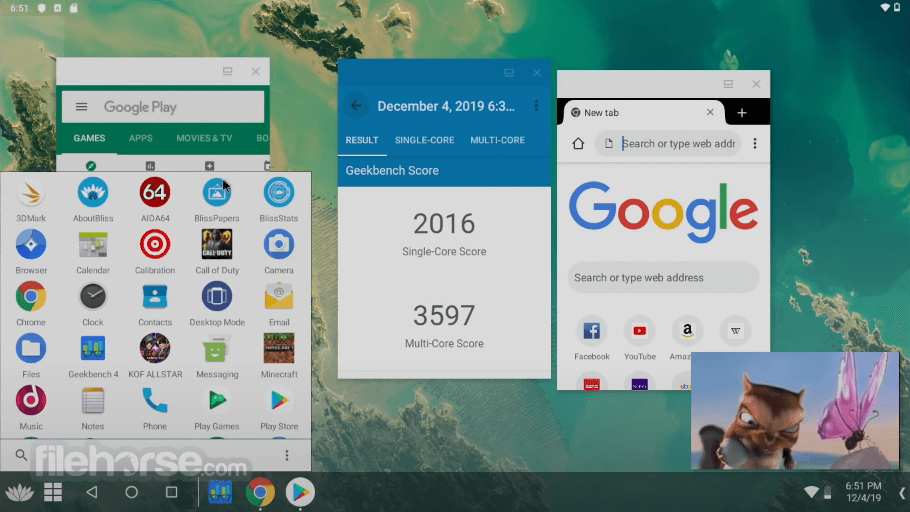Switch to Chrome in the taskbar
910x512 pixels.
(x=260, y=492)
